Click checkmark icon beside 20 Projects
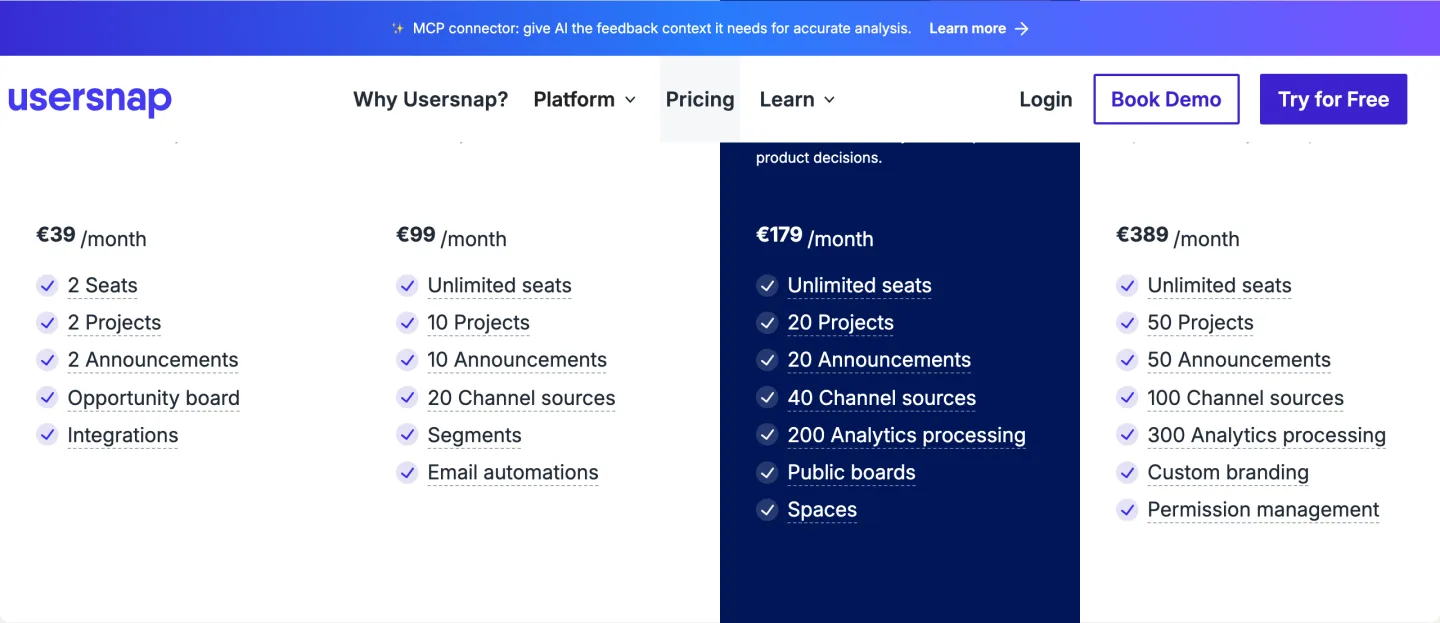The image size is (1440, 623). pos(767,323)
